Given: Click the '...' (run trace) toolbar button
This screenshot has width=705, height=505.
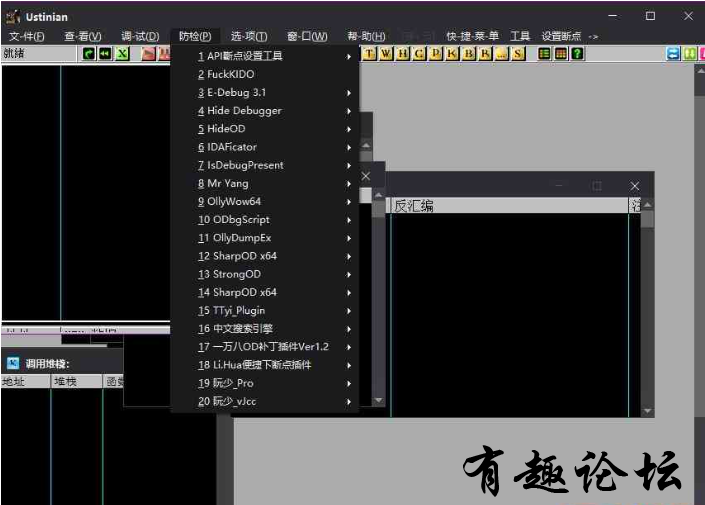Looking at the screenshot, I should [501, 54].
